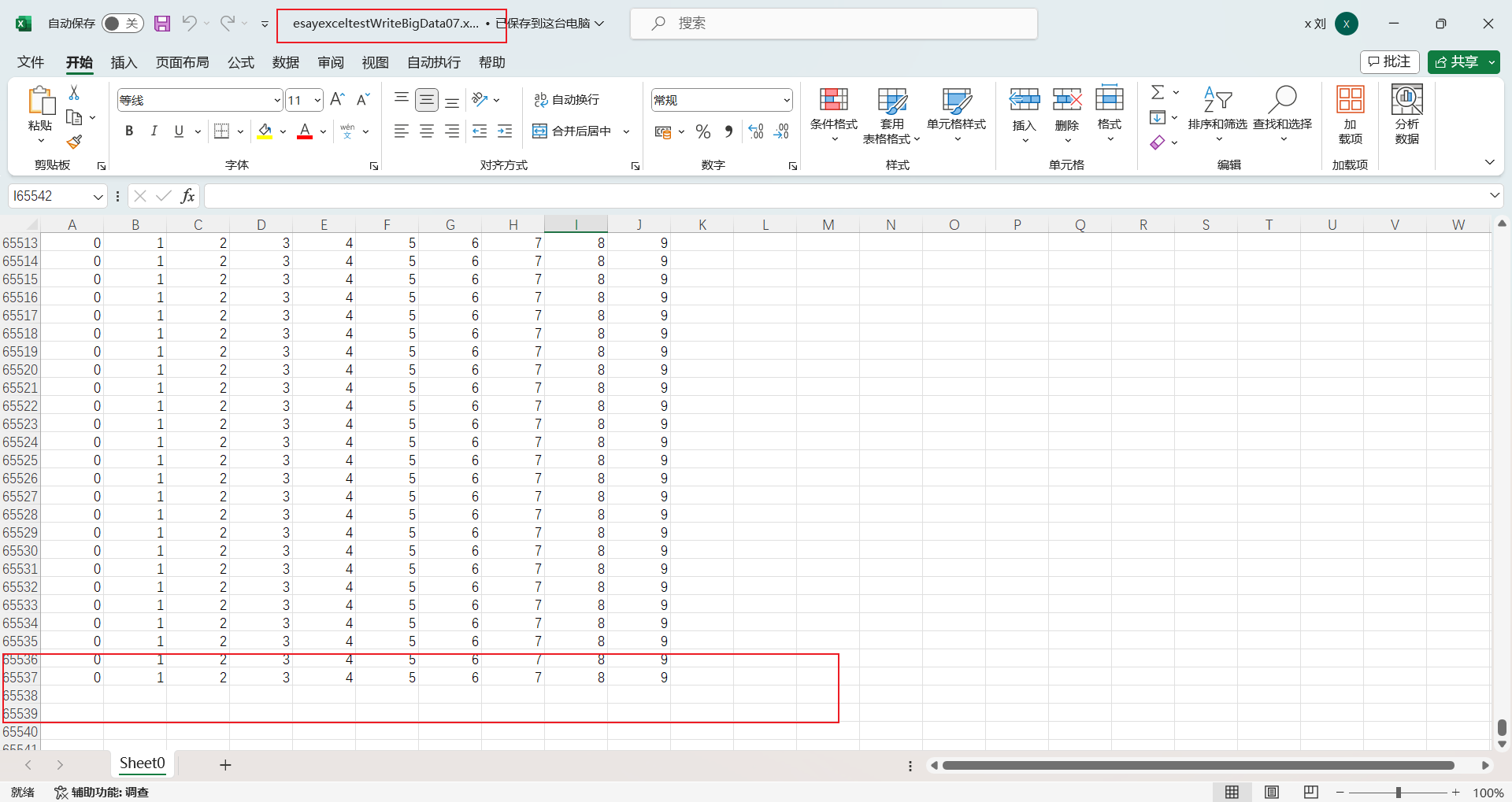Click the Comments (批注) button
Screen dimensions: 1512x802
1389,62
